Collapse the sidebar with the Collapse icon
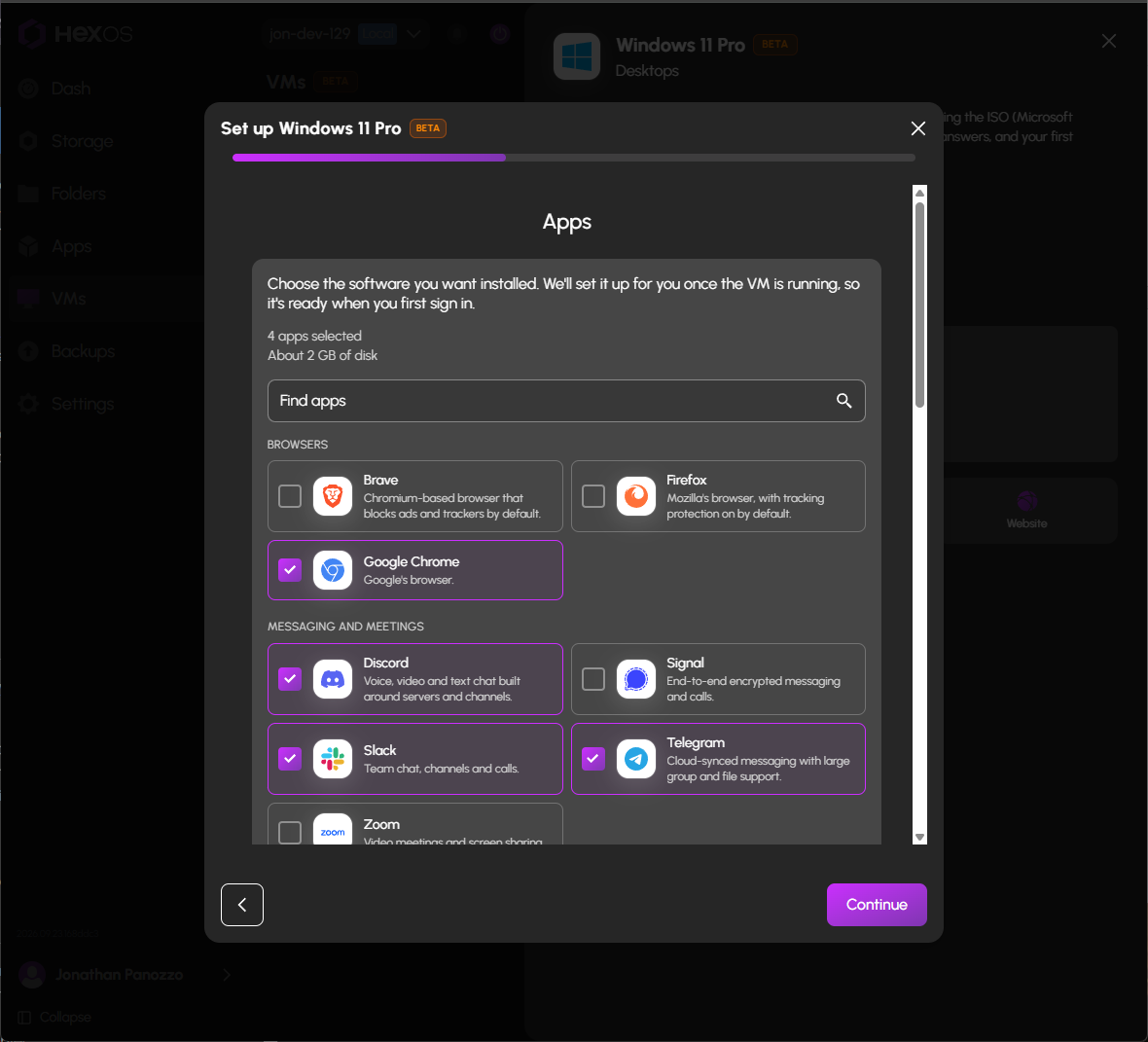This screenshot has width=1148, height=1042. [x=24, y=1017]
